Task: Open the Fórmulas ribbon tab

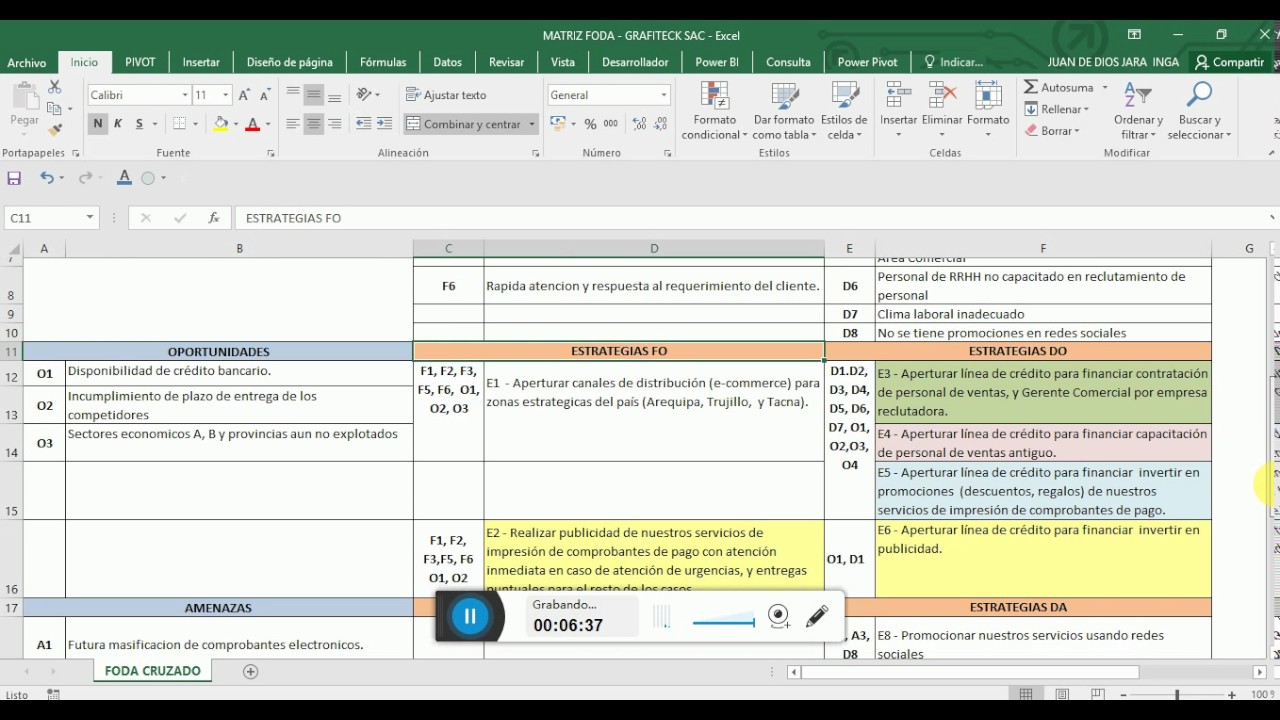Action: click(x=383, y=62)
